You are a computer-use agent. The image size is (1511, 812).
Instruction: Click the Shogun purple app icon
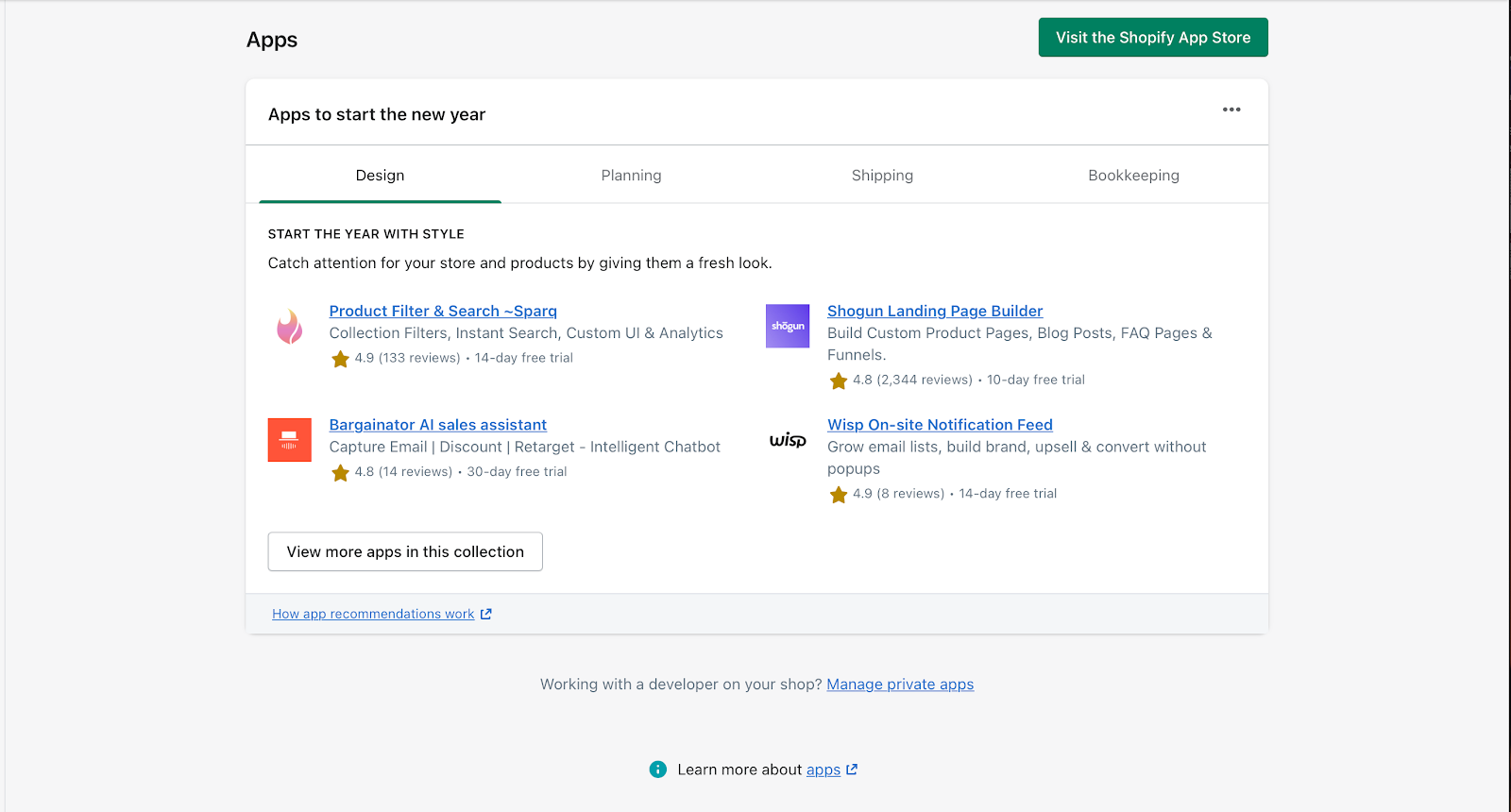click(788, 326)
